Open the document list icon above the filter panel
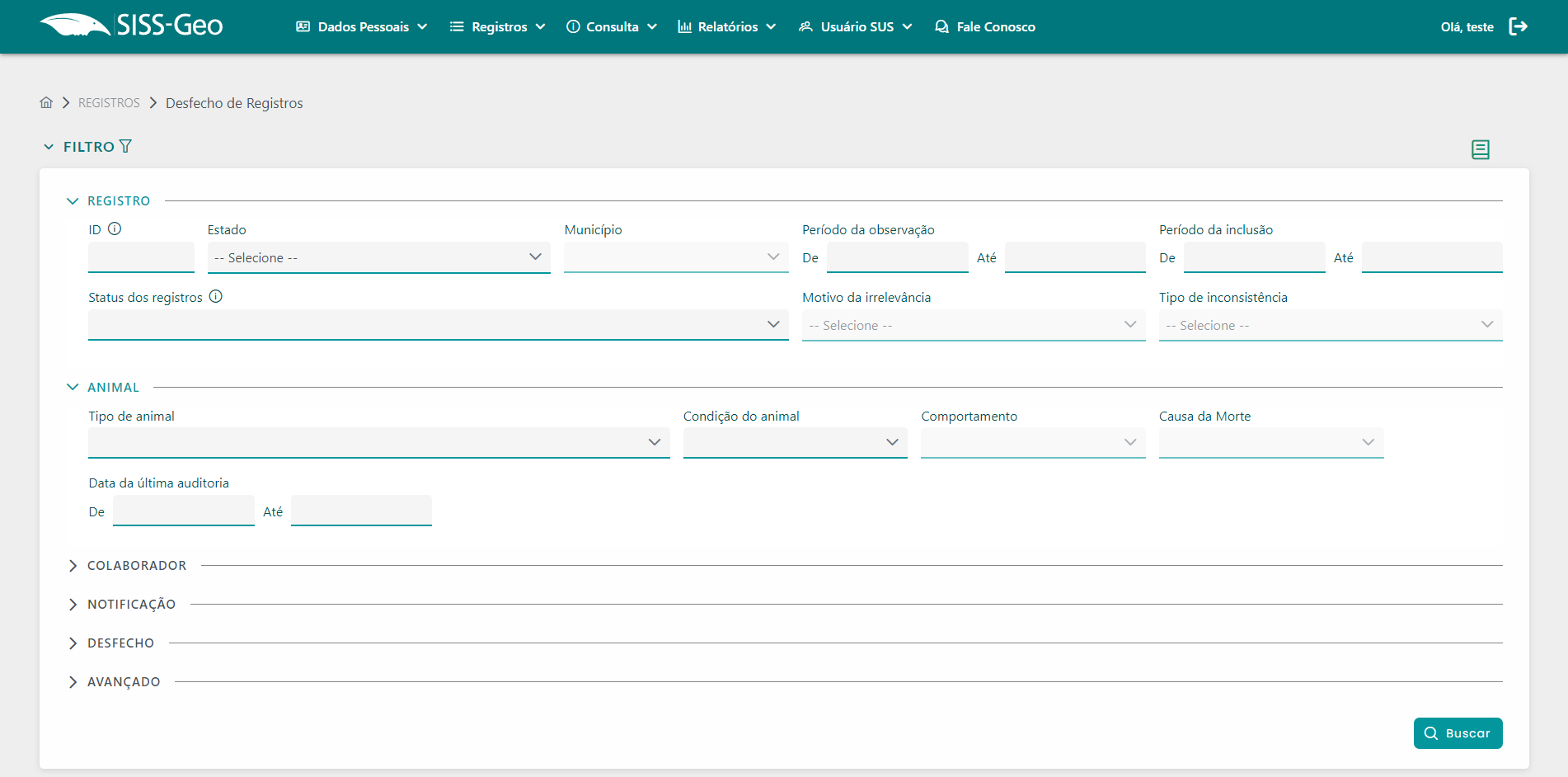1568x777 pixels. [1481, 149]
